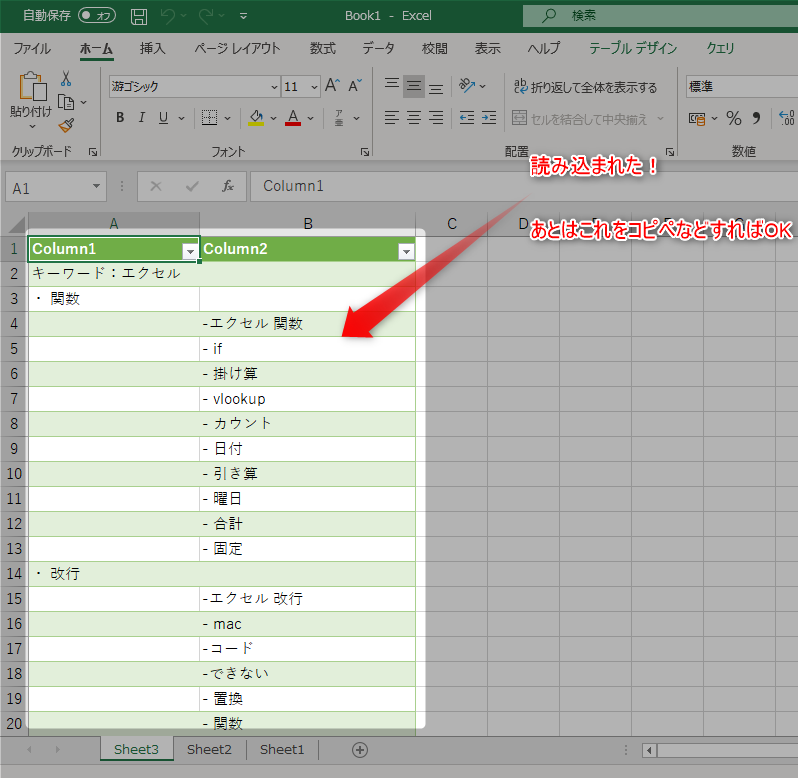Open the number format 標準 dropdown
Image resolution: width=798 pixels, height=778 pixels.
click(x=742, y=87)
